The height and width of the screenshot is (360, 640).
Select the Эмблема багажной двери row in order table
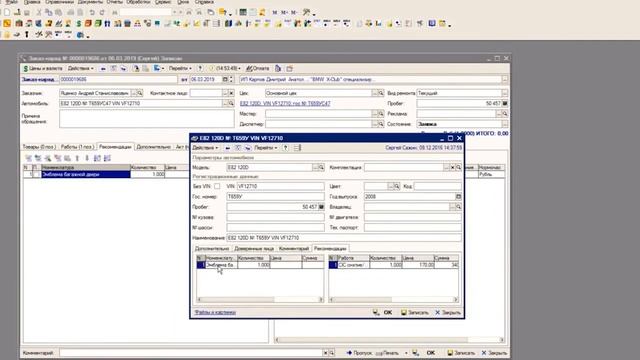(86, 174)
